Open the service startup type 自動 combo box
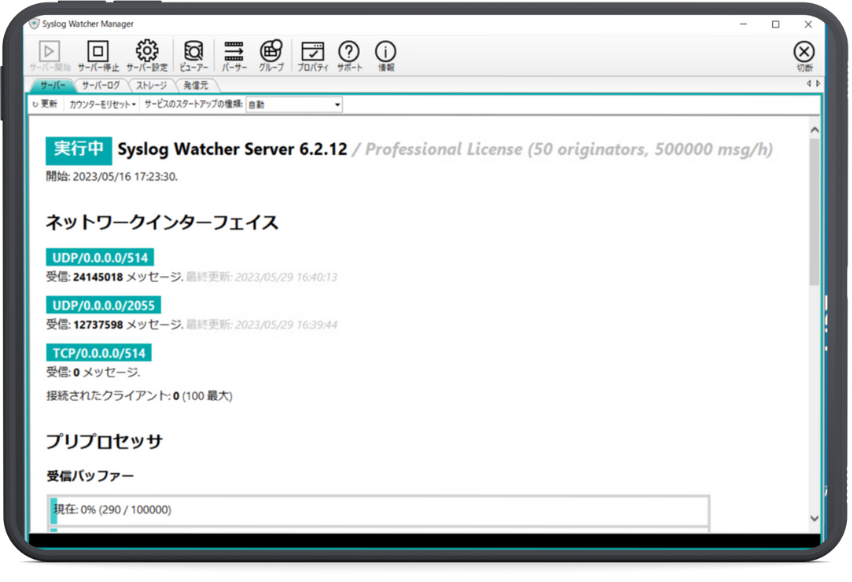Viewport: 852px width, 582px height. 294,104
